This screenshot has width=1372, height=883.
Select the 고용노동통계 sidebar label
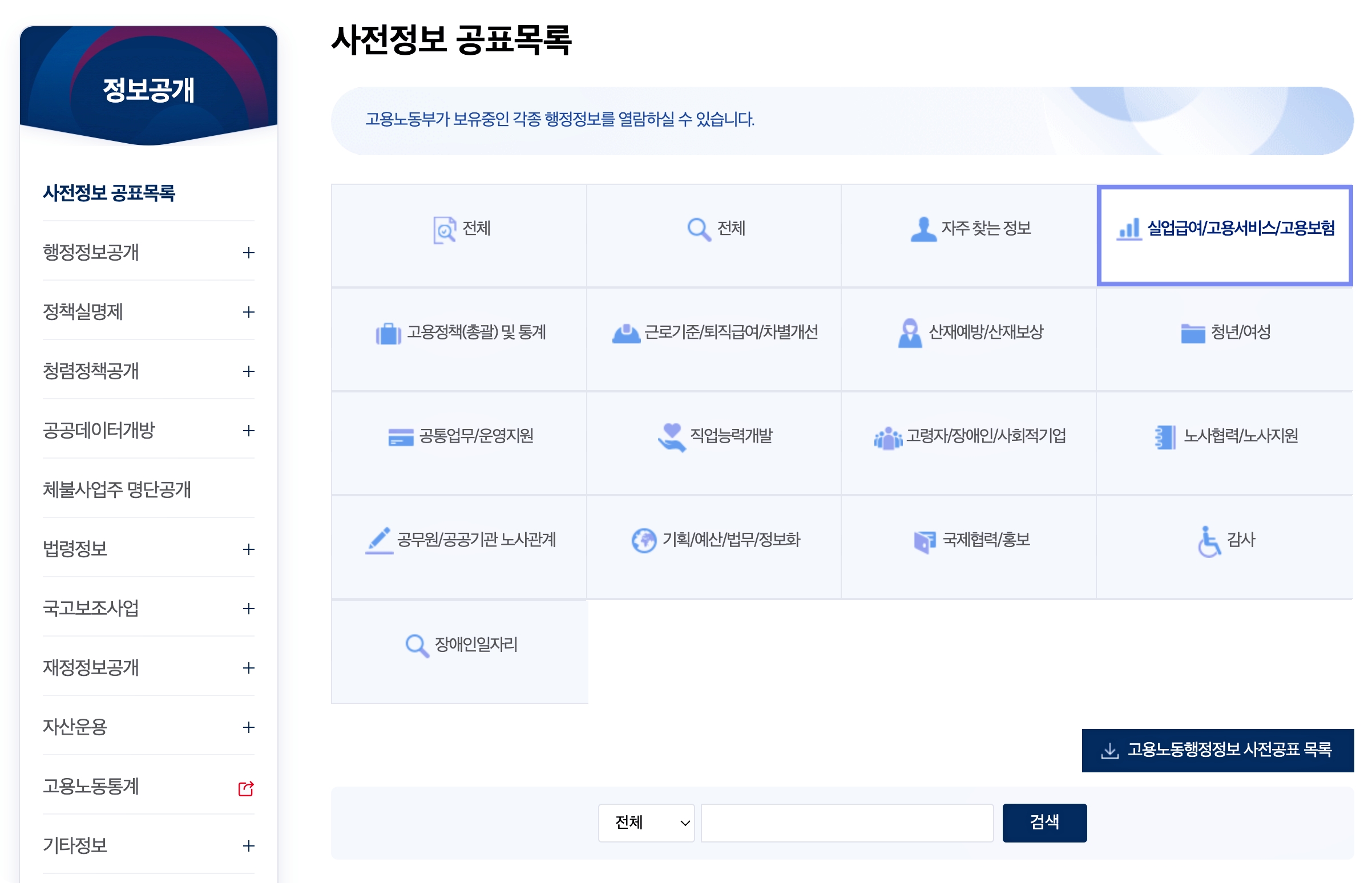coord(91,787)
